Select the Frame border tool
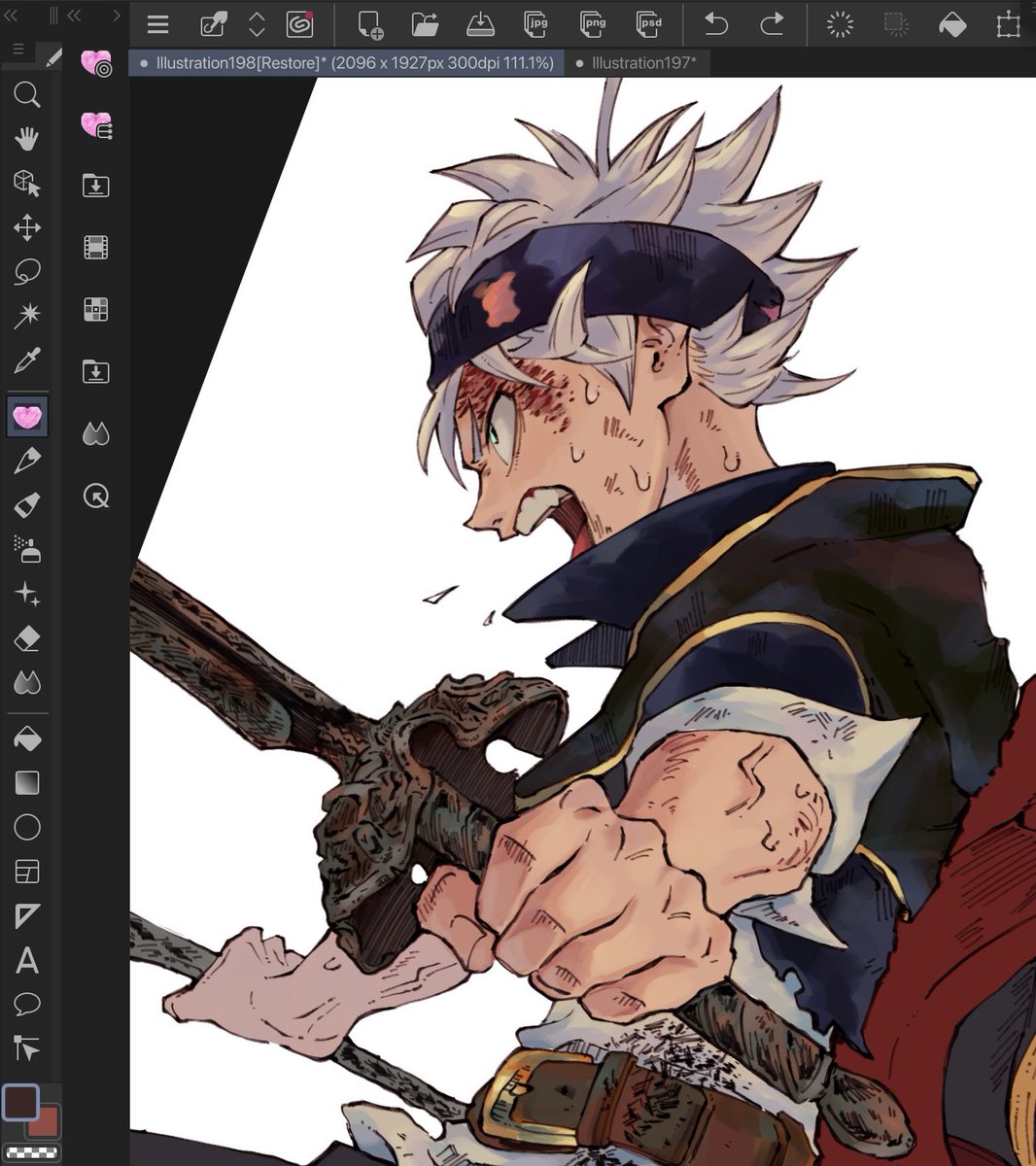1036x1166 pixels. tap(27, 872)
